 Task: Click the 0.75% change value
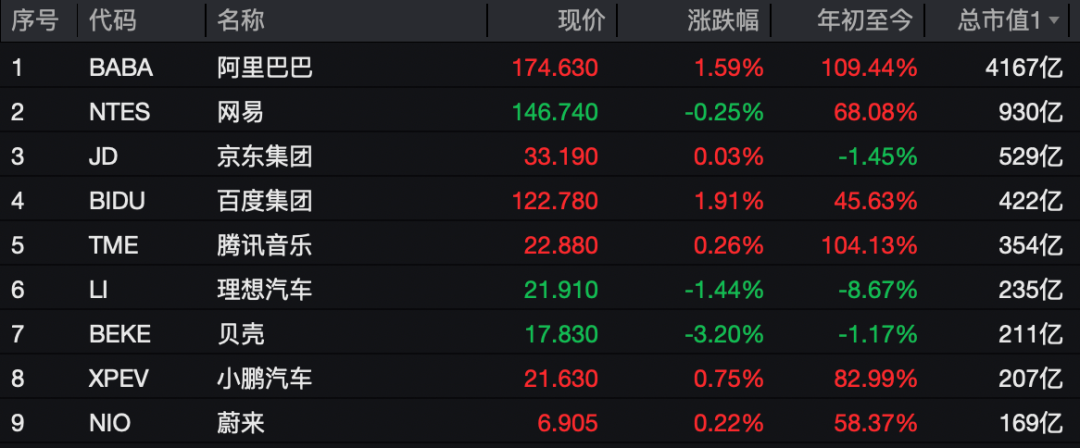pyautogui.click(x=729, y=378)
